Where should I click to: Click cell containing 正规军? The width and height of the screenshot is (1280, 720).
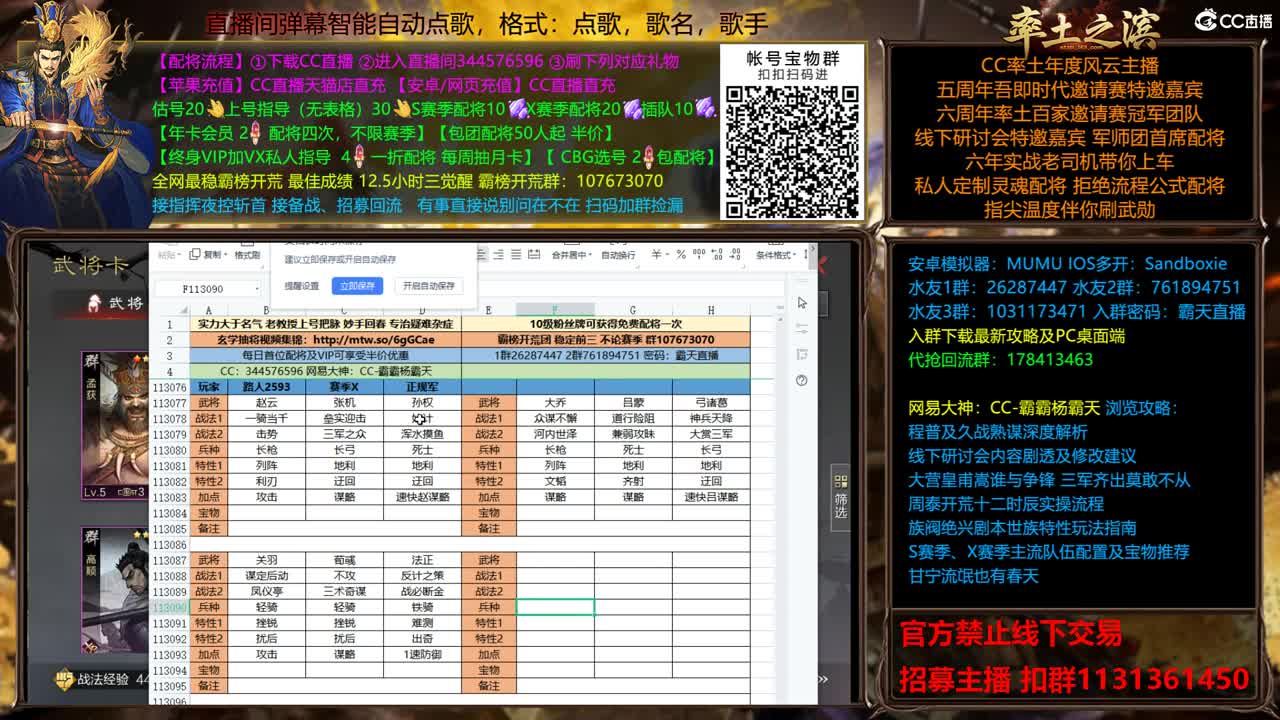(422, 387)
